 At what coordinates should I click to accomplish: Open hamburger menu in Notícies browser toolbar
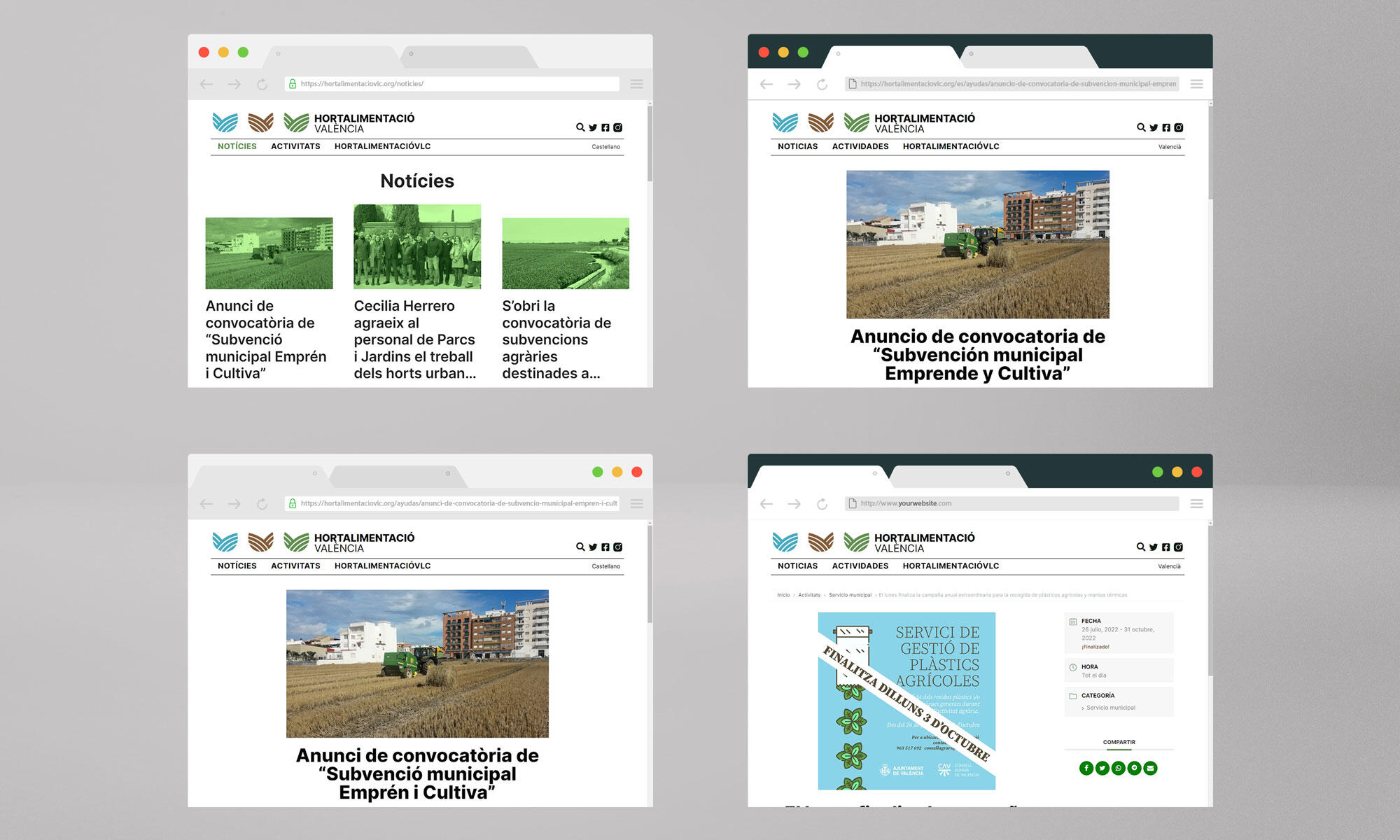coord(636,84)
